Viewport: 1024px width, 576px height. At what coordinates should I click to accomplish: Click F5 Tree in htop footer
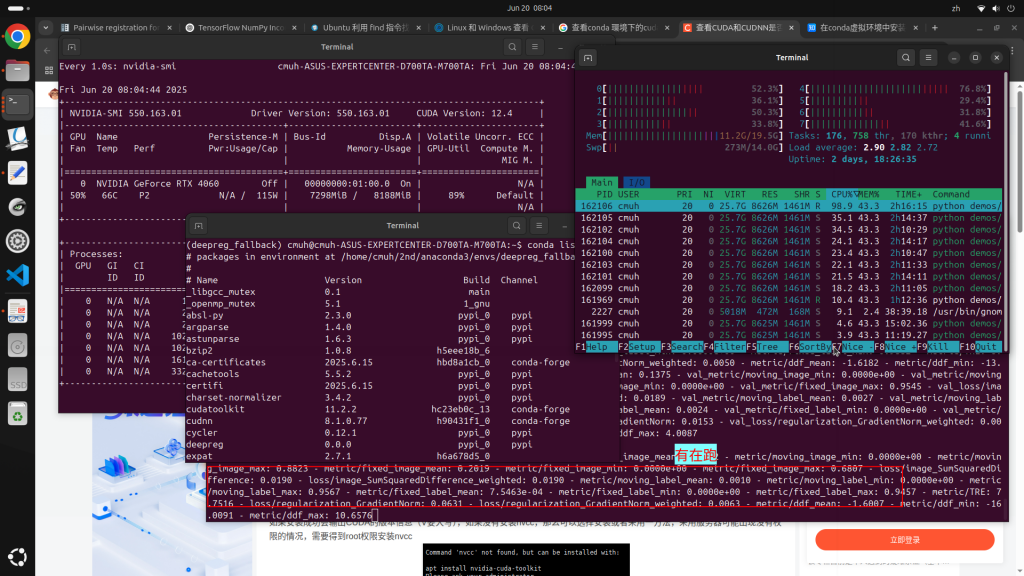click(x=767, y=347)
